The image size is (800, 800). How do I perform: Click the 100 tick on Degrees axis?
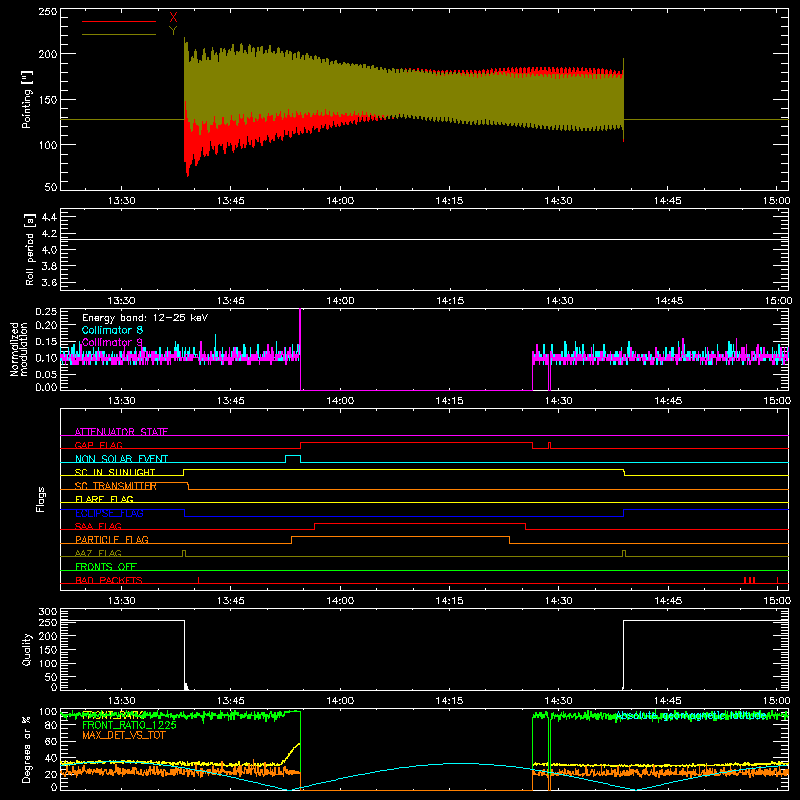click(x=48, y=712)
